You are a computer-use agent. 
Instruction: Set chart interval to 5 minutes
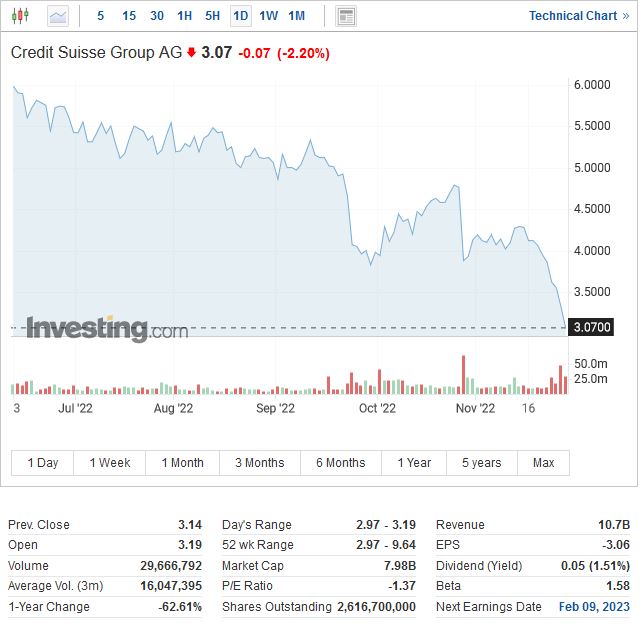click(101, 16)
